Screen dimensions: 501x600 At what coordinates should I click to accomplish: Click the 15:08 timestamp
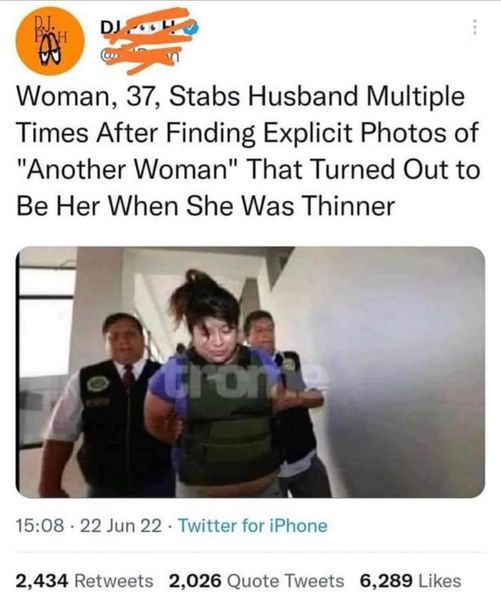[x=40, y=526]
